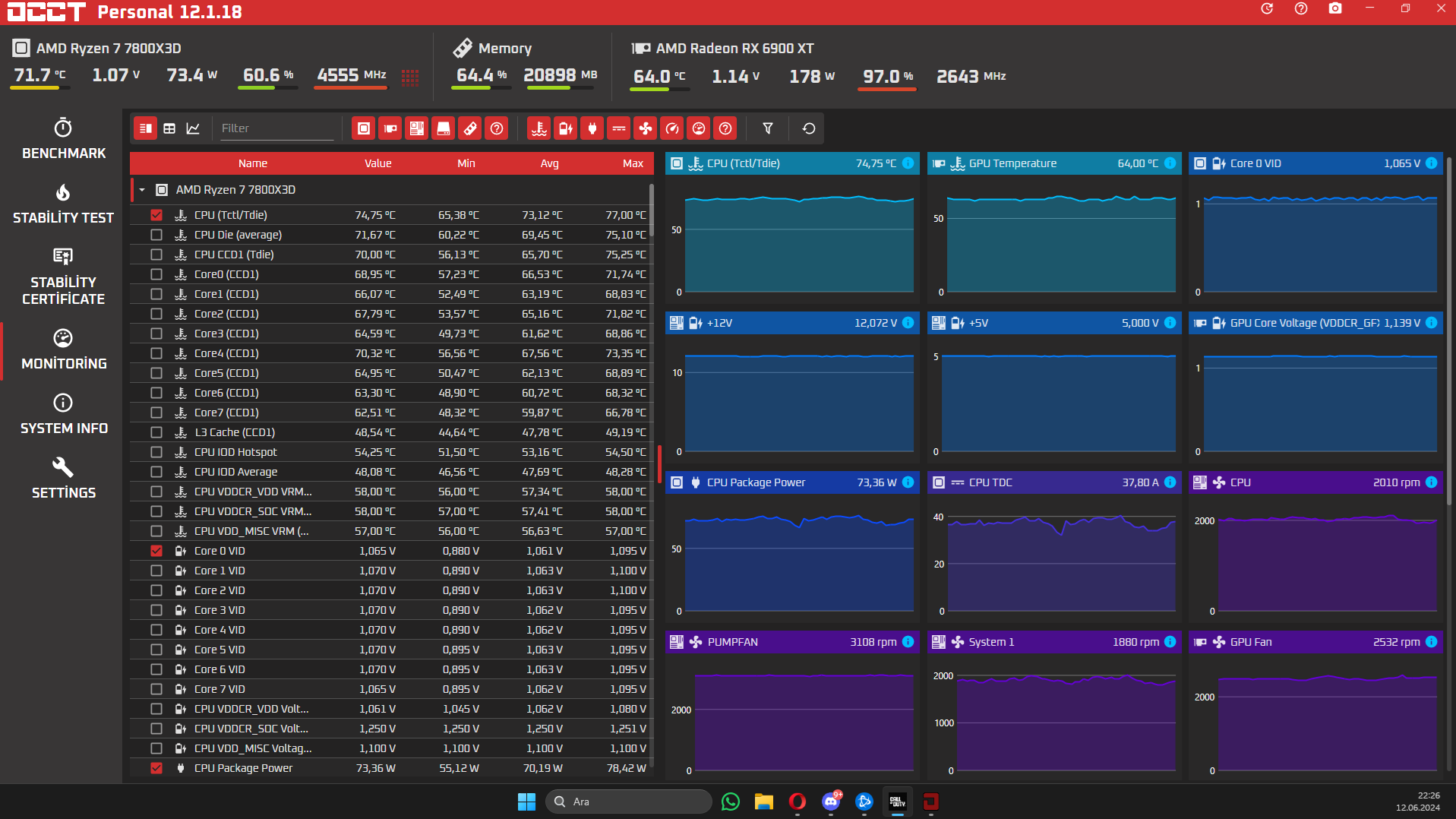Sort the table by the Name column
This screenshot has width=1456, height=819.
(253, 163)
